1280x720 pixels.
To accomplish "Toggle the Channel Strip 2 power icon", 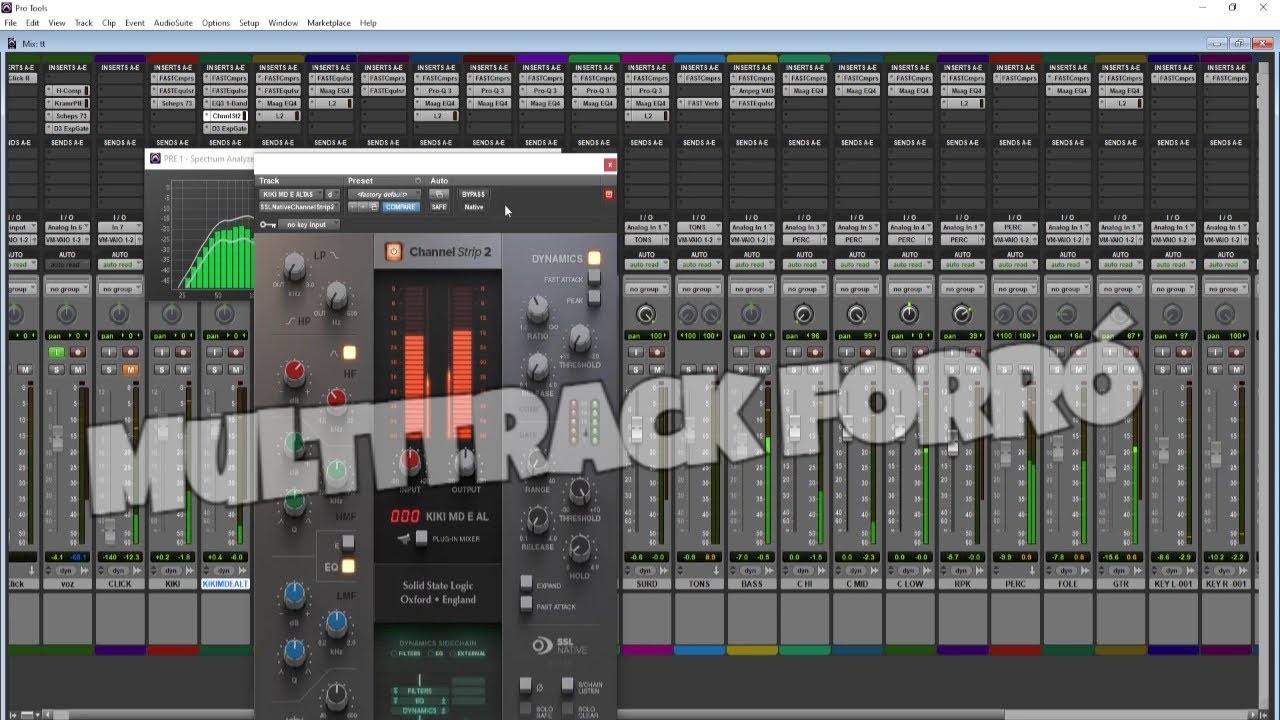I will [393, 252].
